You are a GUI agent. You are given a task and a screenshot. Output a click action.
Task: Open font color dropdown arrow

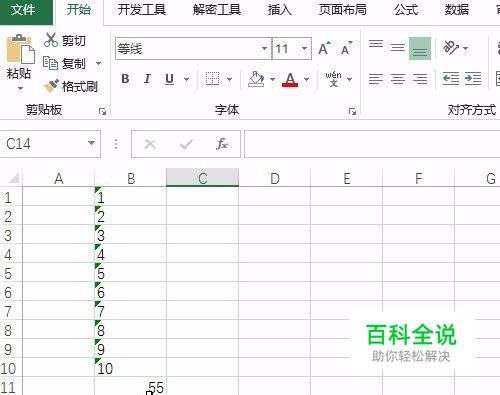click(x=306, y=79)
